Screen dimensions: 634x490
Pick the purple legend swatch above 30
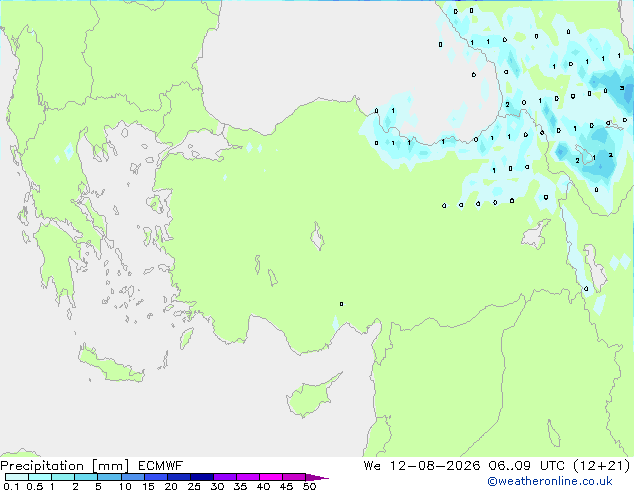[225, 477]
